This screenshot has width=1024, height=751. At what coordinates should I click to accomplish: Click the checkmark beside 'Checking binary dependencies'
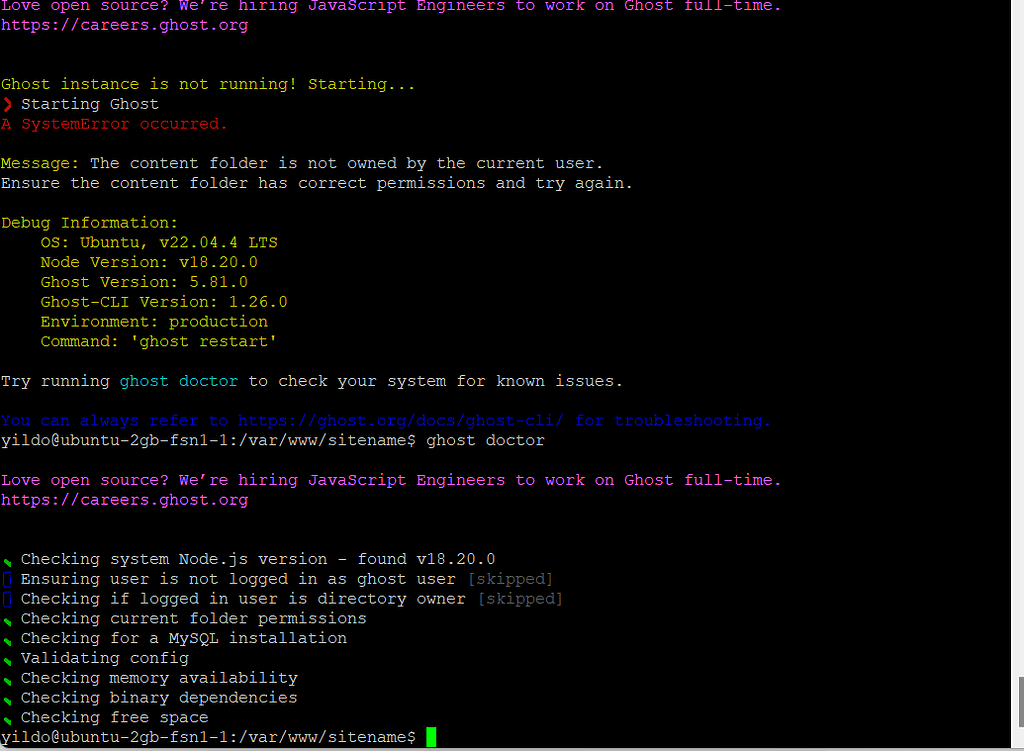[x=8, y=698]
